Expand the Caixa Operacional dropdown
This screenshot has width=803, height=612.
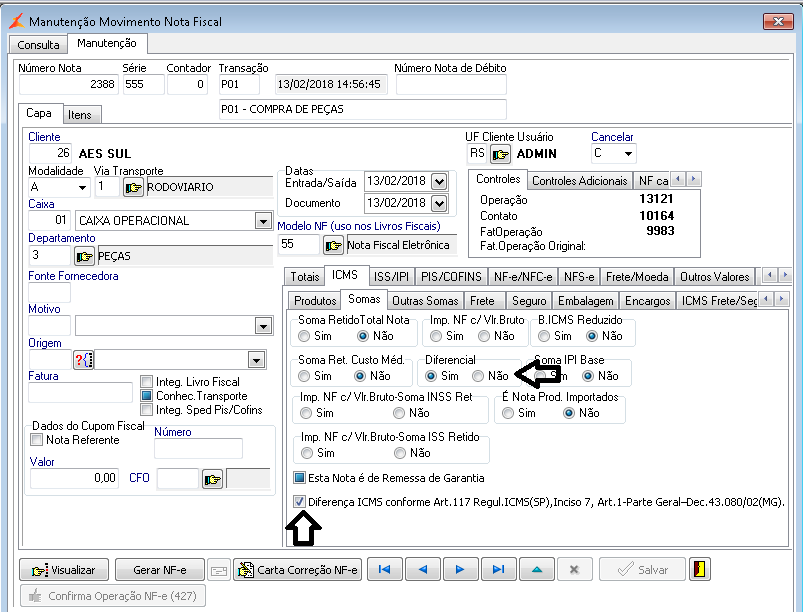(264, 220)
